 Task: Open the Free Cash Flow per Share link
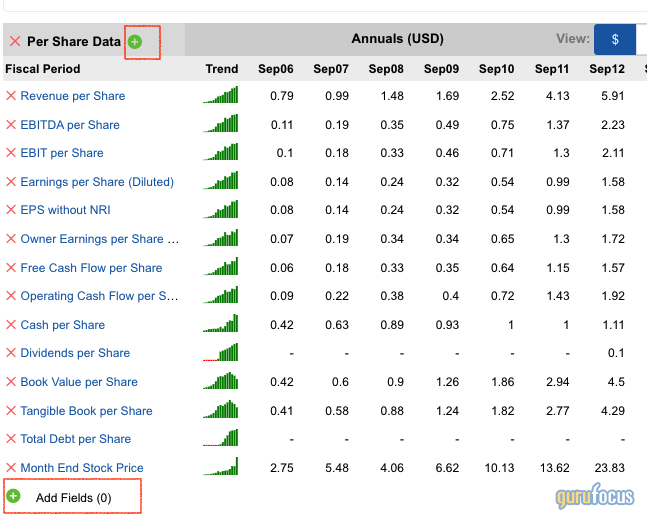pos(91,267)
